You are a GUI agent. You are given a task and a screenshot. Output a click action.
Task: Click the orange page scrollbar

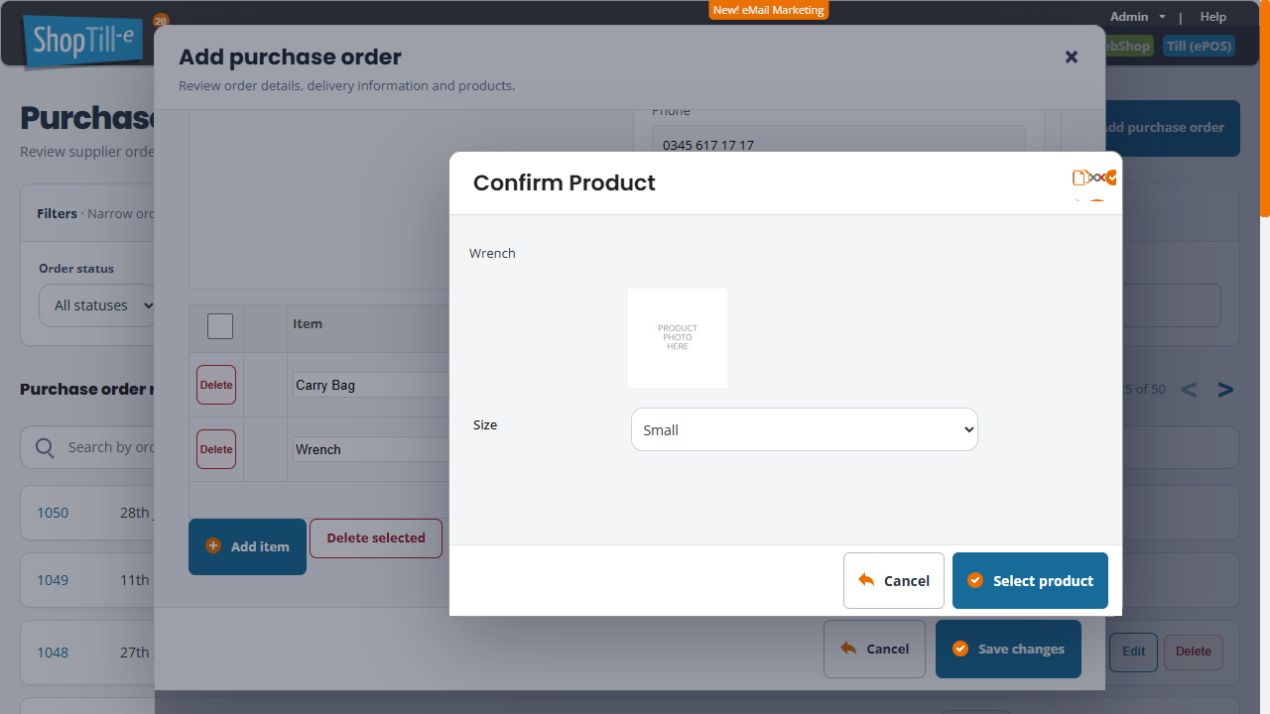1265,108
